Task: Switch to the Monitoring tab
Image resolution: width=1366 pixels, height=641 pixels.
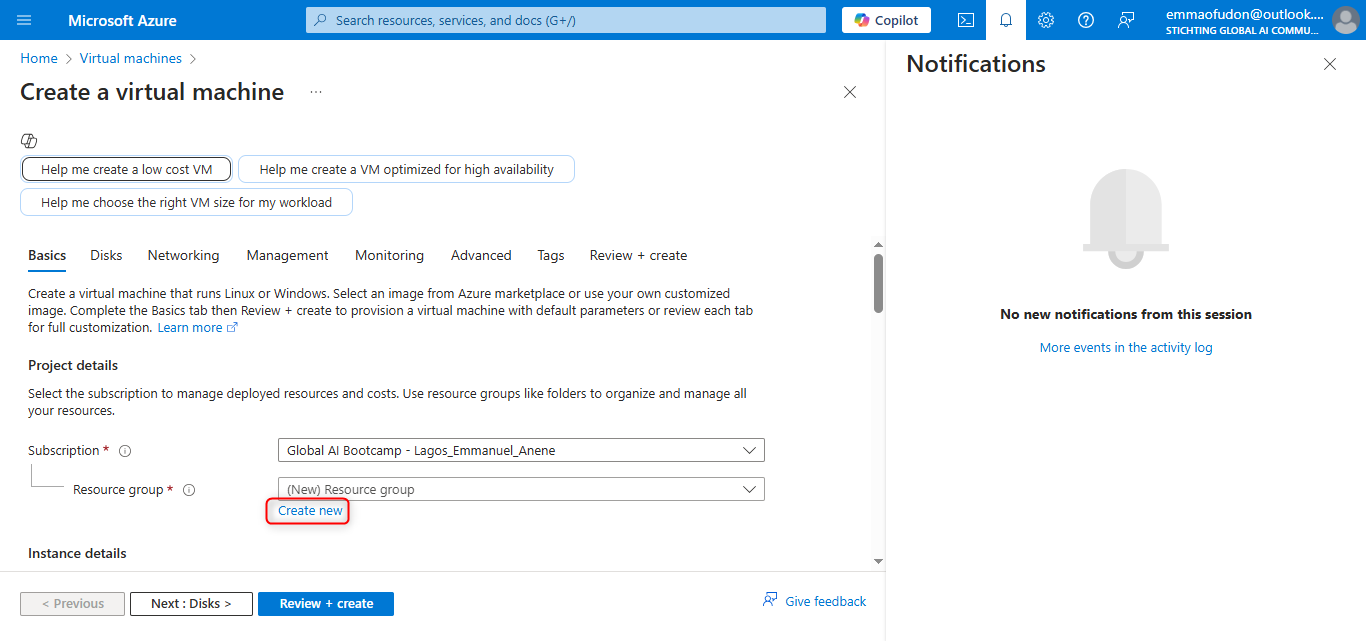Action: (x=389, y=256)
